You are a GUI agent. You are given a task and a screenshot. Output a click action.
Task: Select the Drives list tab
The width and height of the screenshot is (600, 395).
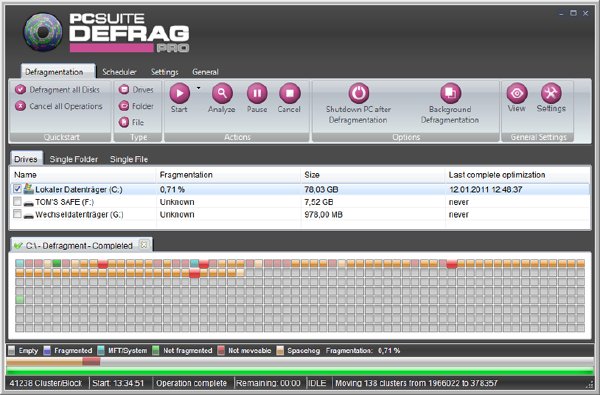(x=26, y=159)
